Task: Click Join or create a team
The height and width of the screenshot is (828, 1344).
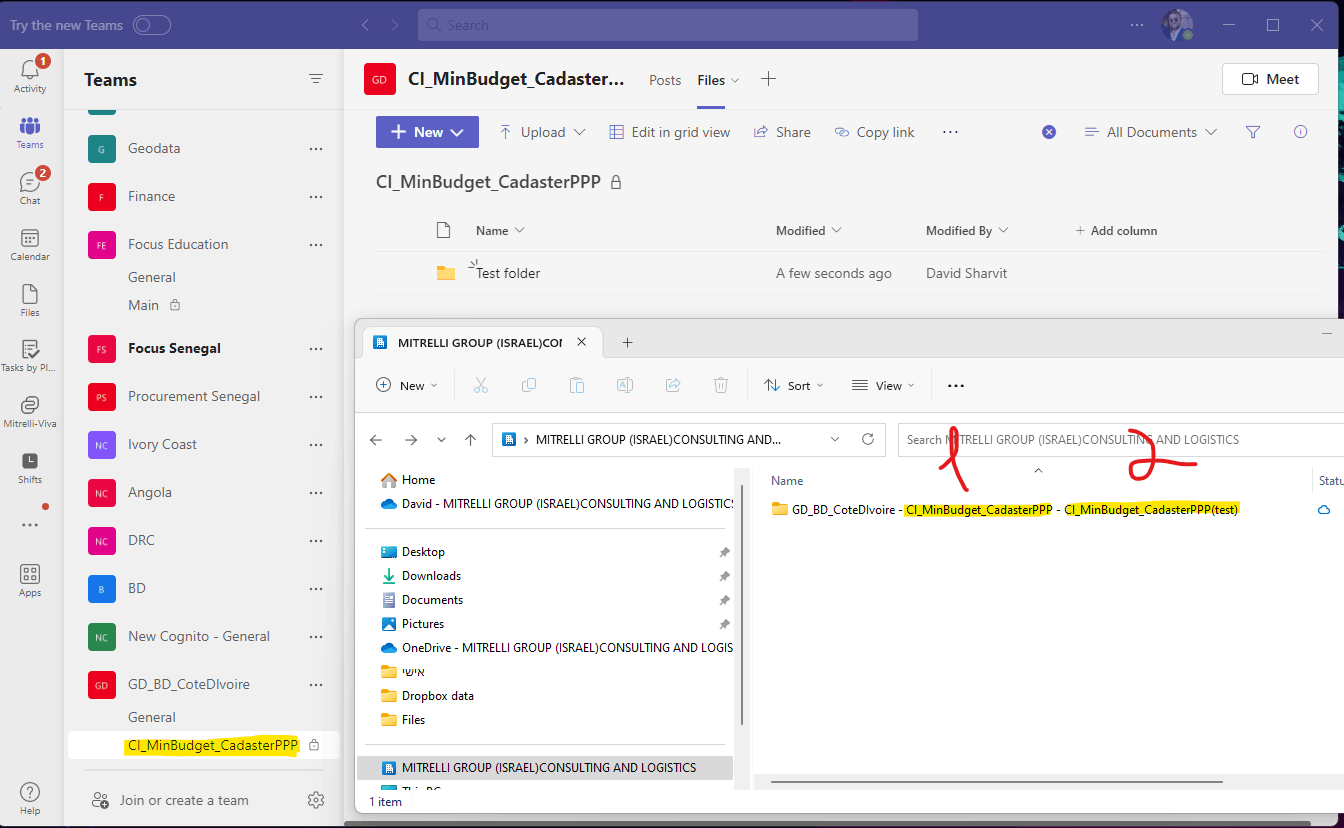Action: coord(170,800)
